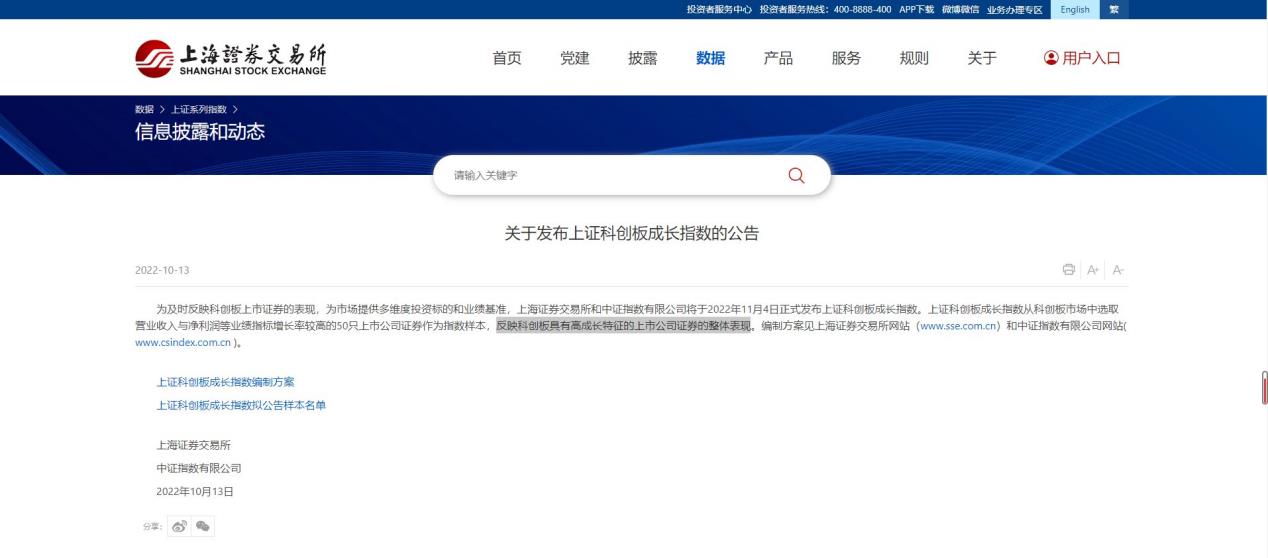This screenshot has width=1268, height=558.
Task: Share the article to Weibo
Action: 179,526
